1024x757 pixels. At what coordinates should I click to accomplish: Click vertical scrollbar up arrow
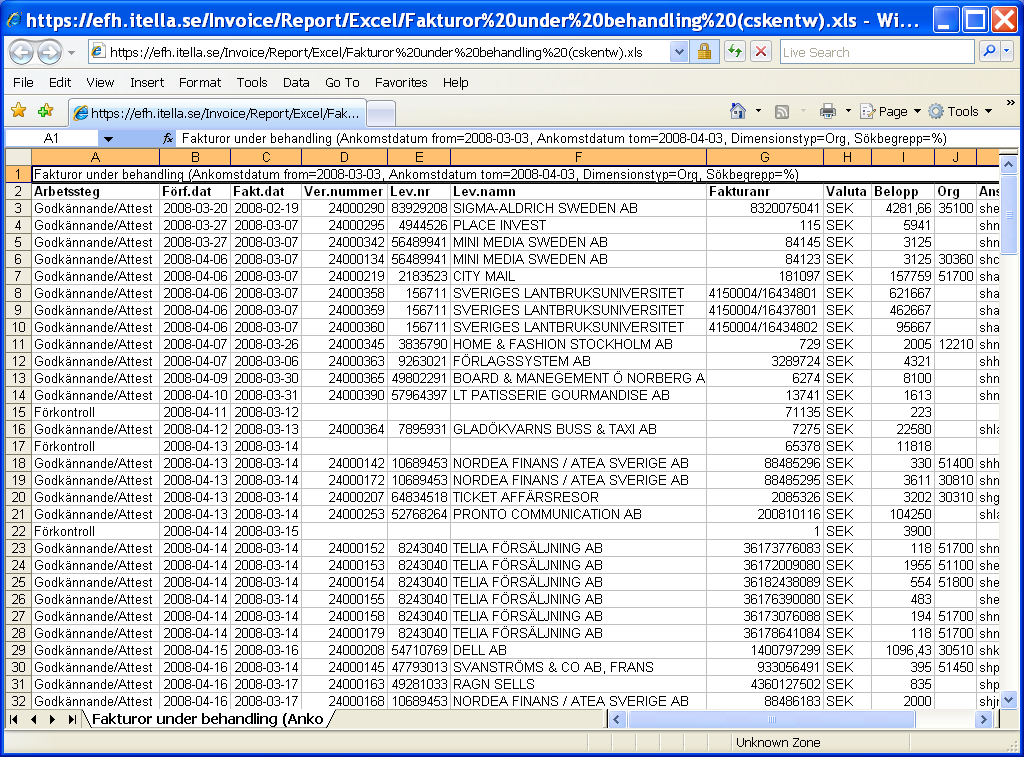(x=1009, y=165)
